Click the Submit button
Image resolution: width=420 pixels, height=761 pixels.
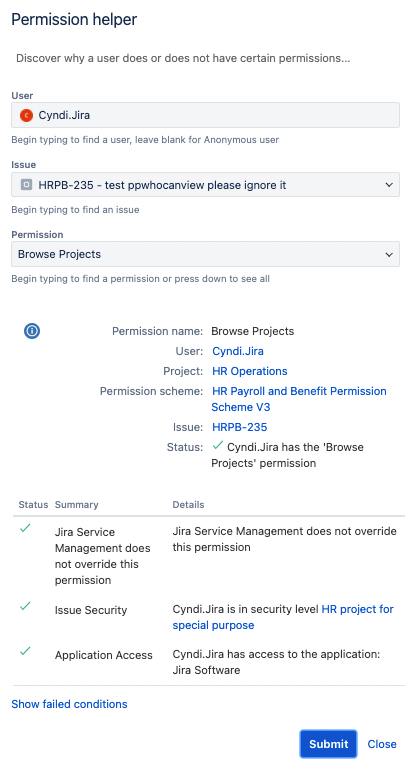click(x=329, y=744)
